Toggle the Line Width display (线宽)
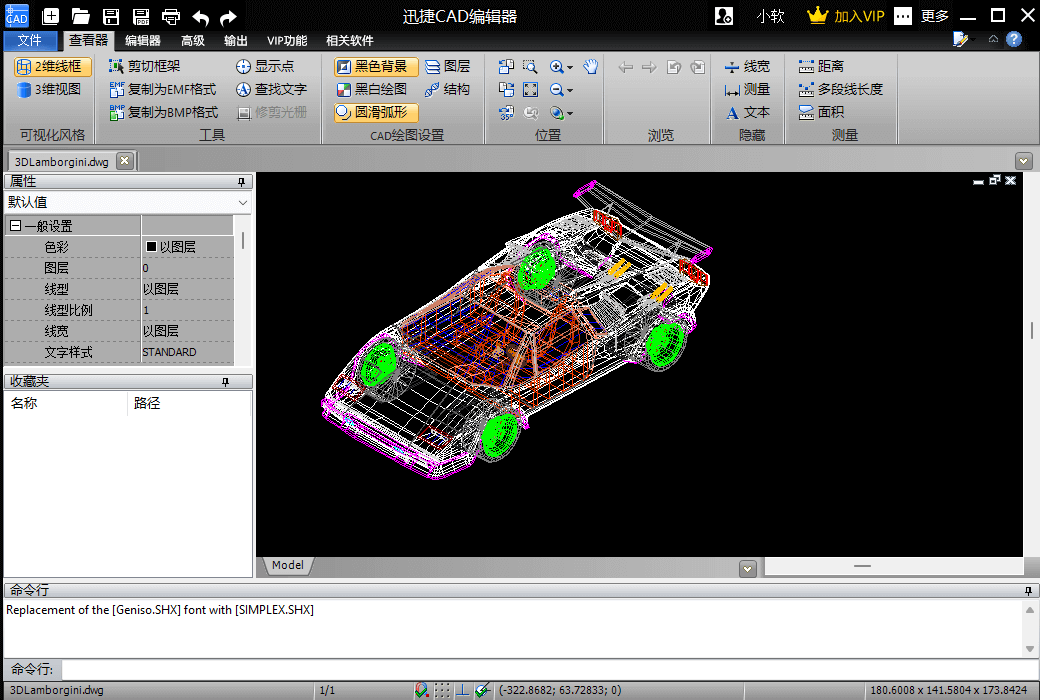 [x=748, y=66]
